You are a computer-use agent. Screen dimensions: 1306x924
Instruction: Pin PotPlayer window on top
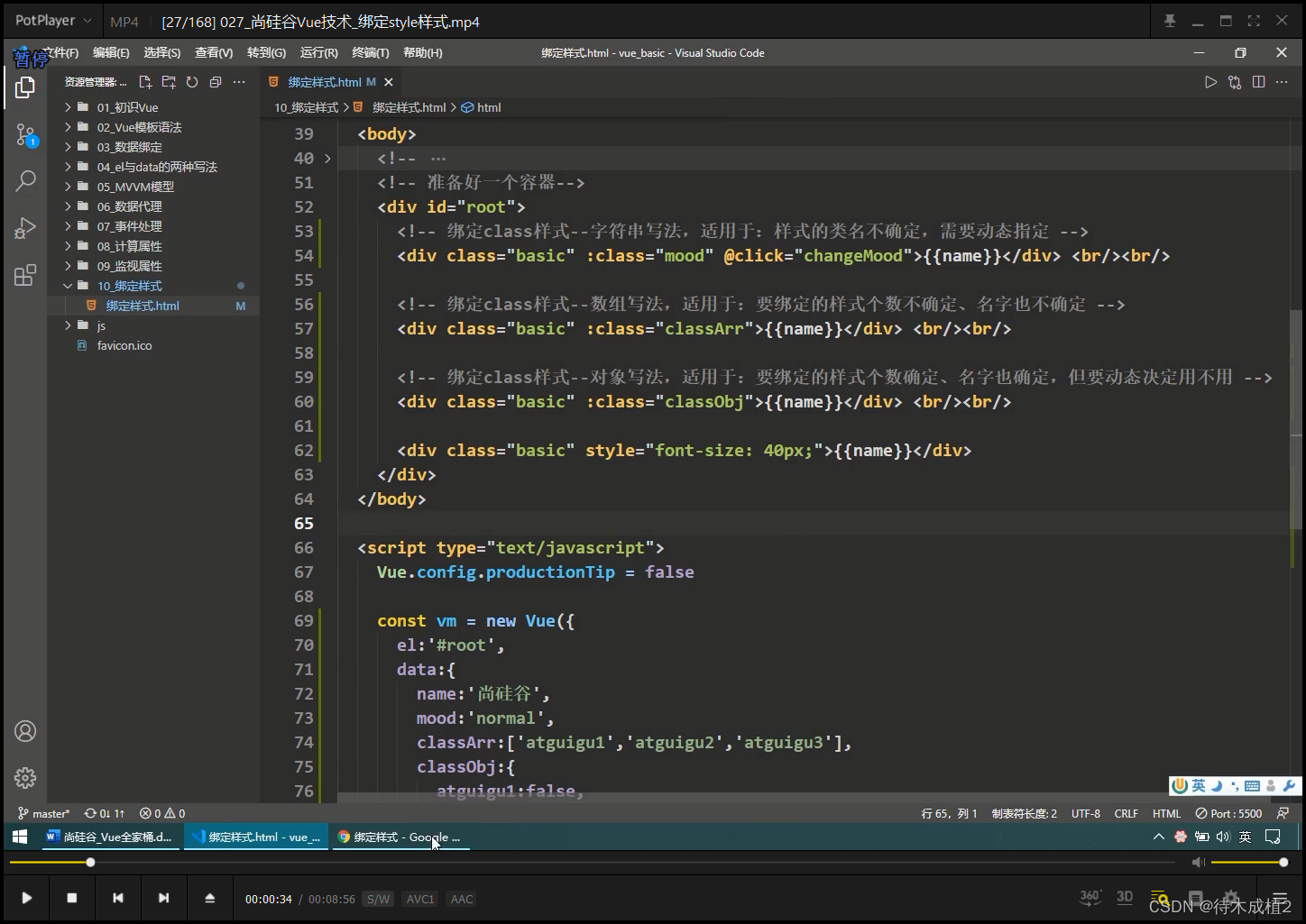pos(1170,21)
